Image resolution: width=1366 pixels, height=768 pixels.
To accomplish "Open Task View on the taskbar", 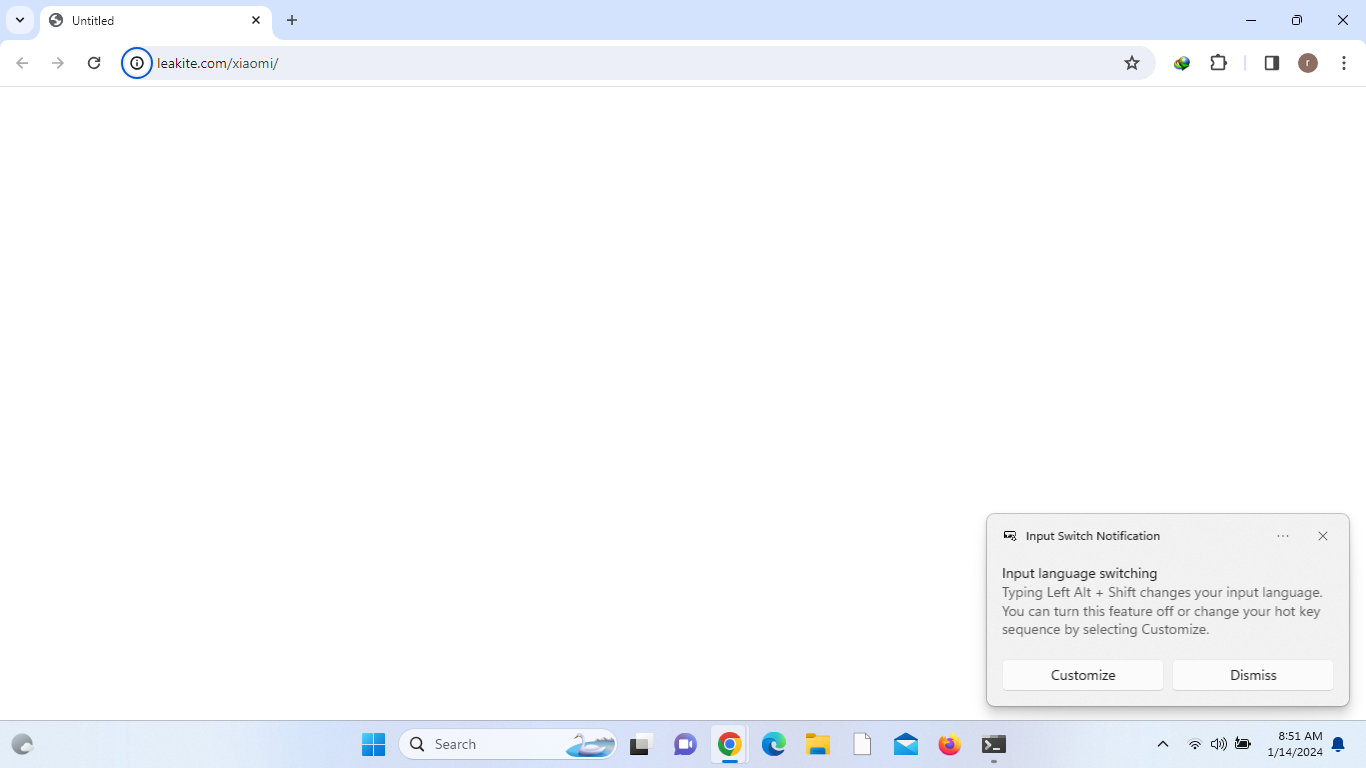I will [x=640, y=744].
